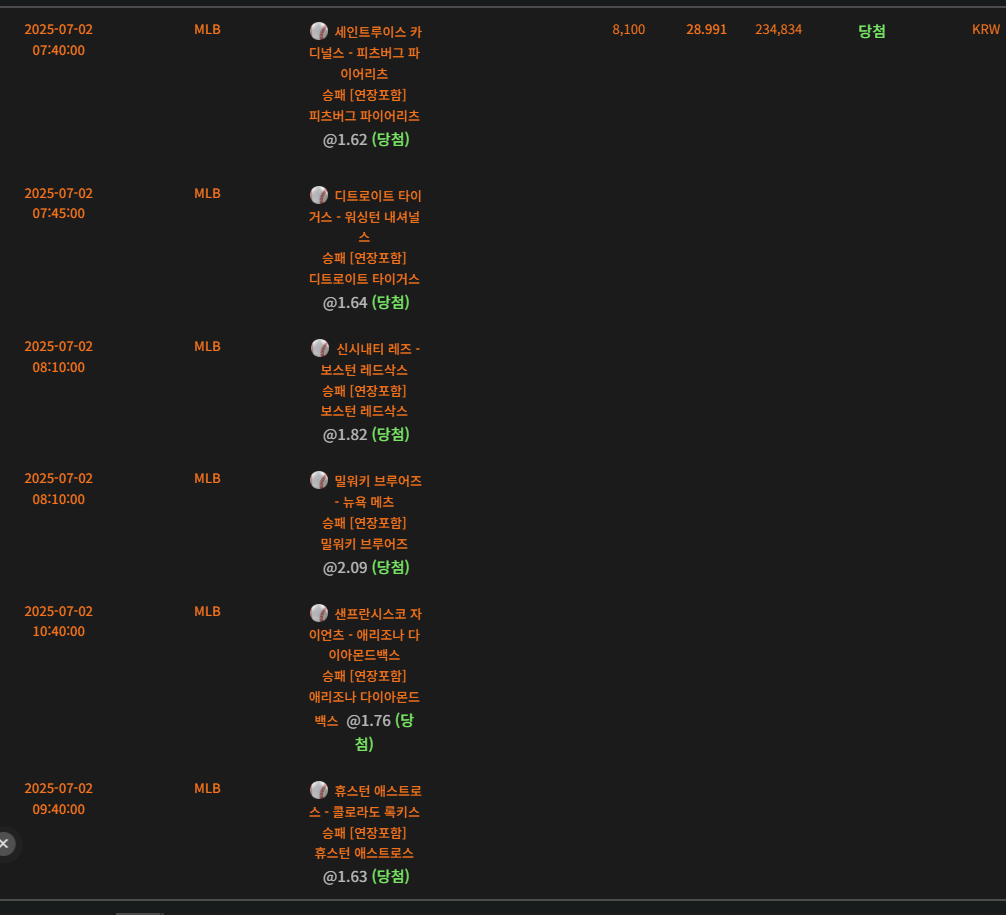Select date 2025-07-02 10:40:00
1006x915 pixels.
[58, 621]
